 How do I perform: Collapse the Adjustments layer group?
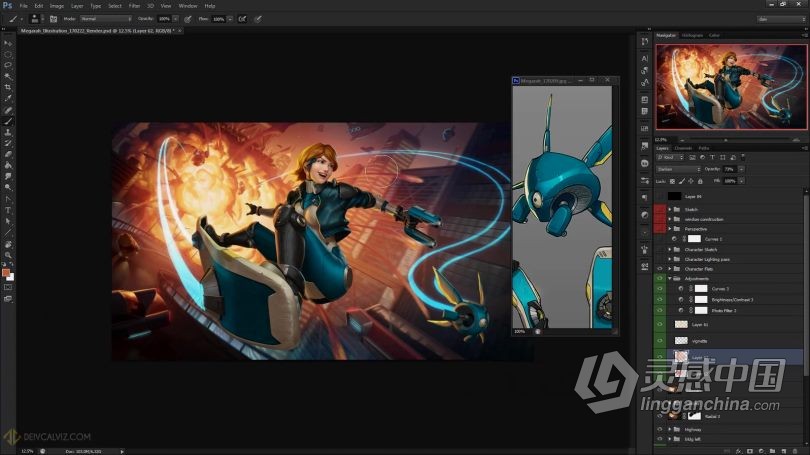click(x=670, y=278)
